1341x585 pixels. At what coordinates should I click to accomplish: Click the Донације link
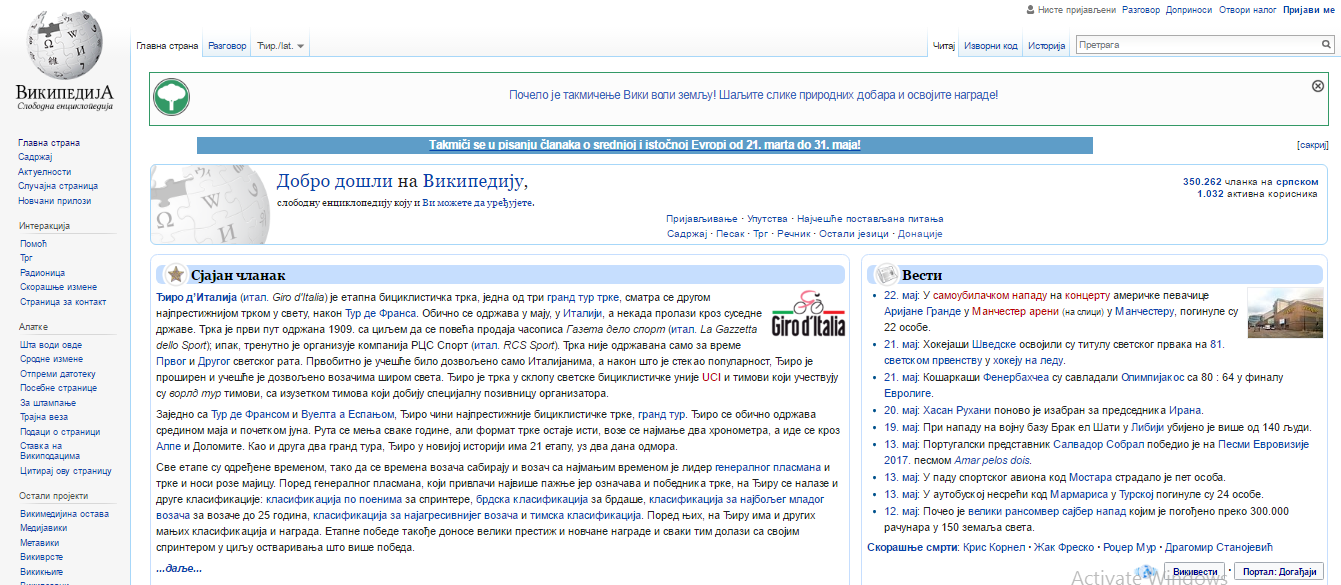click(x=920, y=234)
